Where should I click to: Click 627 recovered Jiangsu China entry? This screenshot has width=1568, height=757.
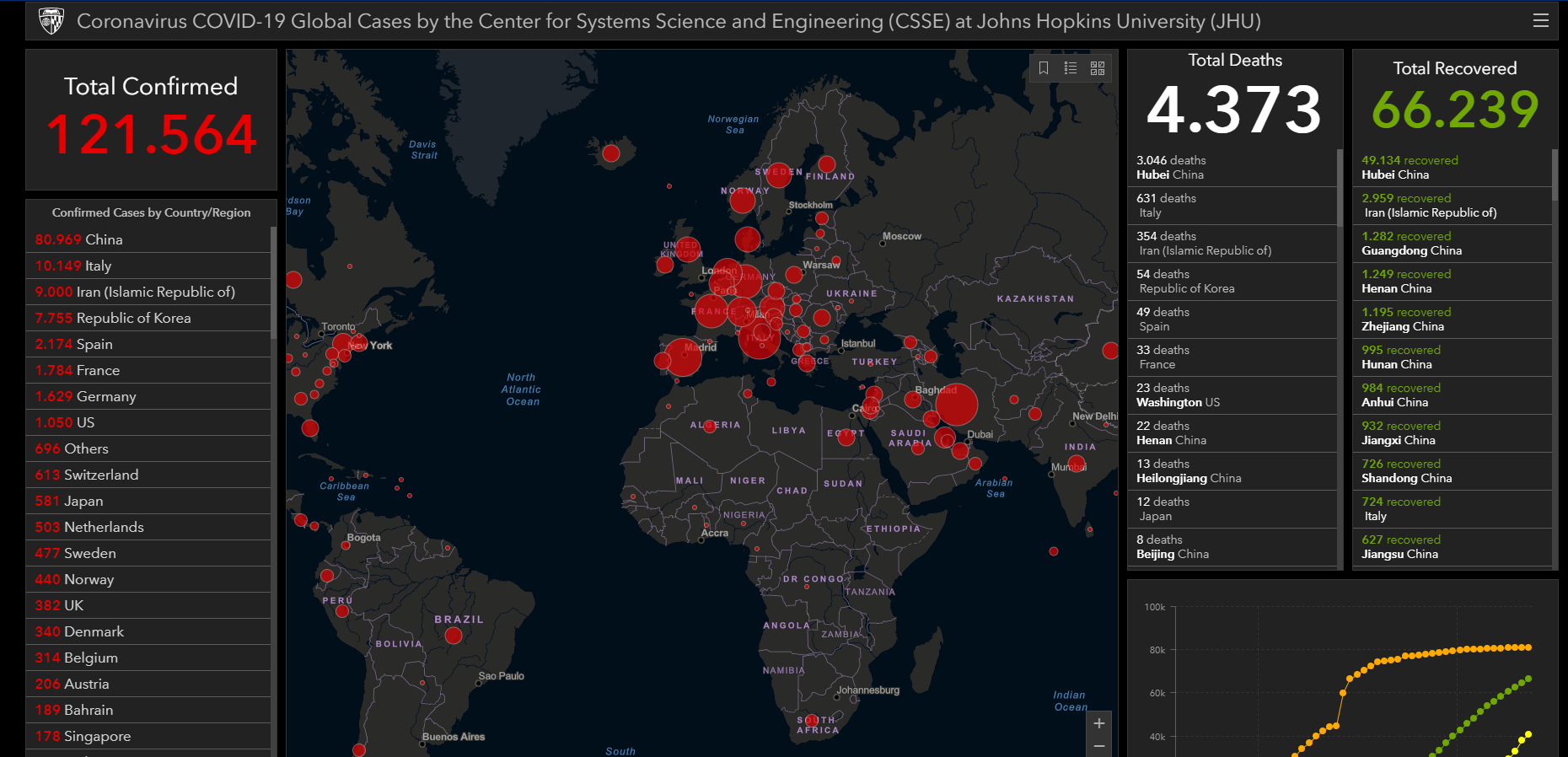[1452, 547]
